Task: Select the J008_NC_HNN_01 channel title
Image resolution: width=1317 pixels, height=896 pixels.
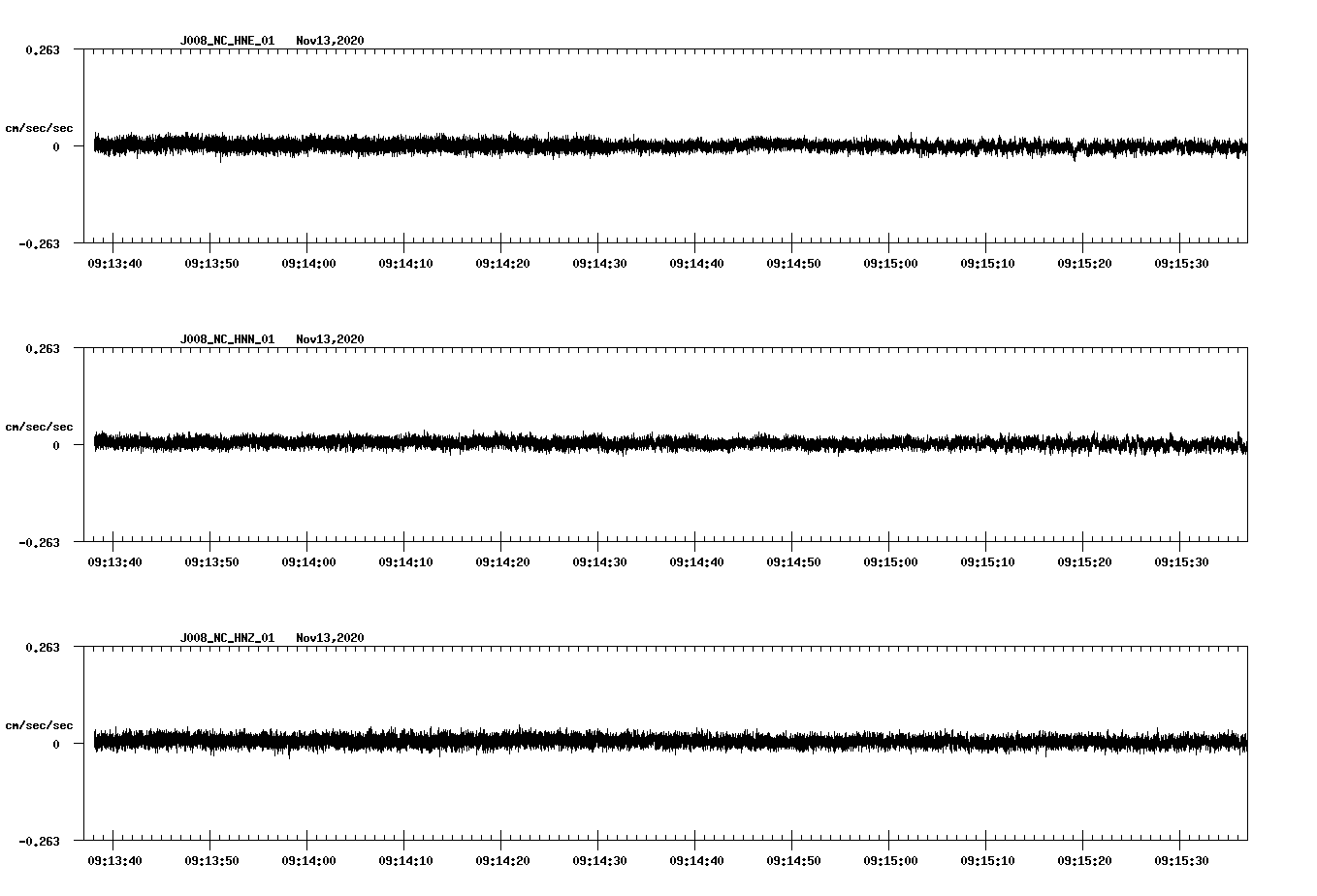Action: 226,339
